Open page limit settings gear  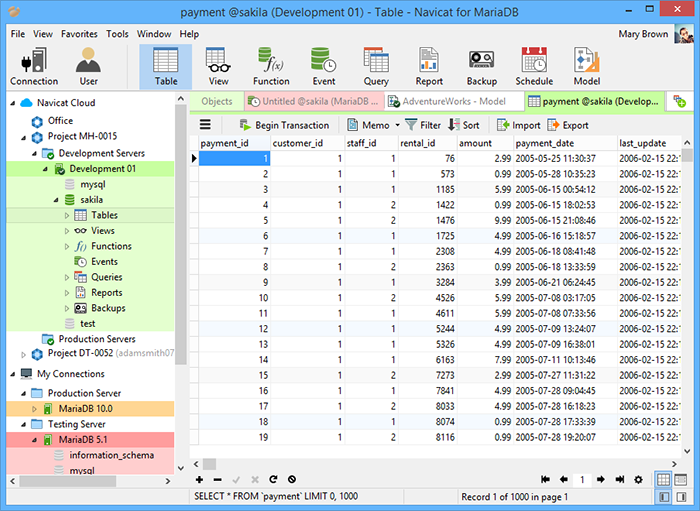[638, 479]
